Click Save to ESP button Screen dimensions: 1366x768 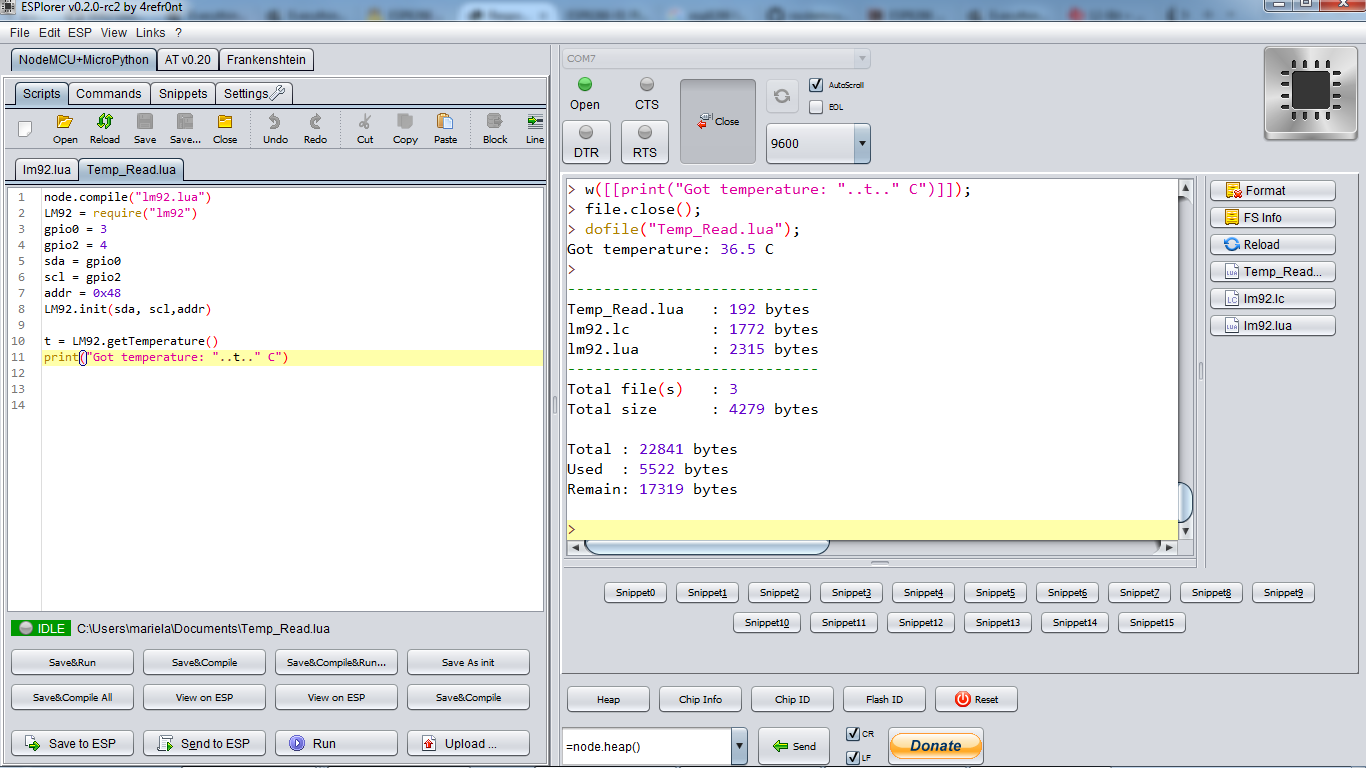pyautogui.click(x=72, y=744)
